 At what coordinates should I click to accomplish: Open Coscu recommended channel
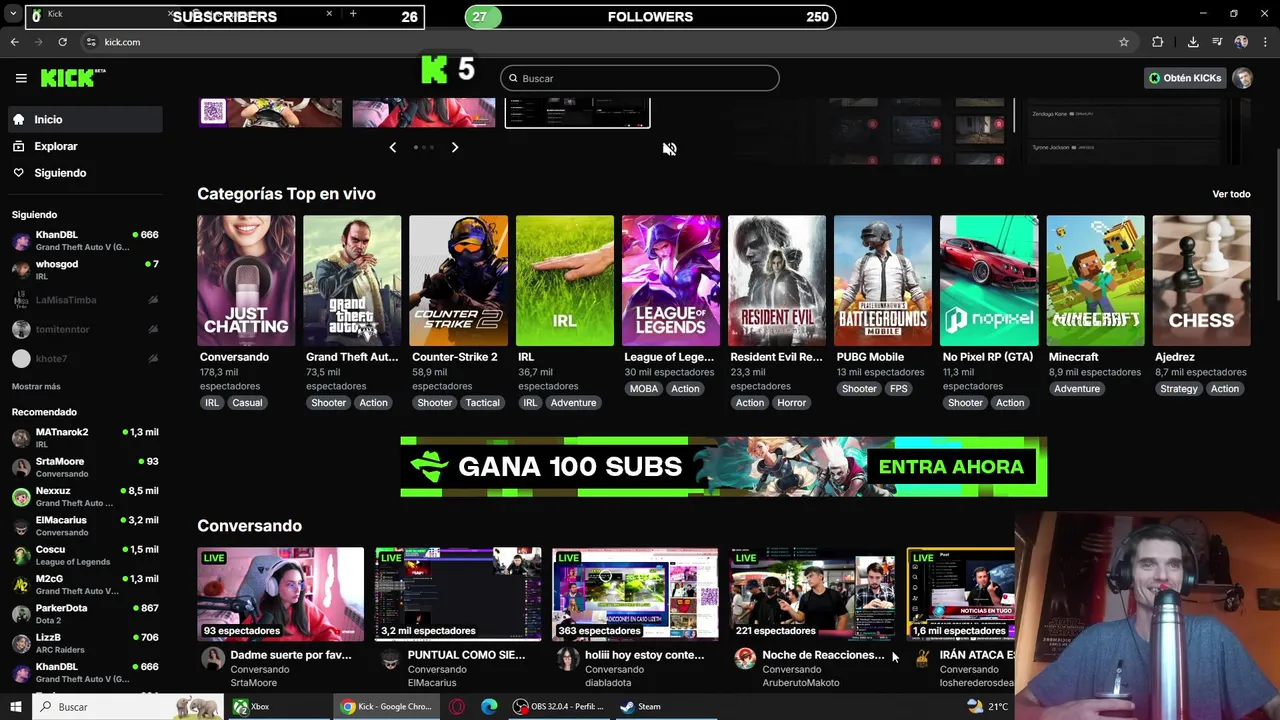pos(85,555)
